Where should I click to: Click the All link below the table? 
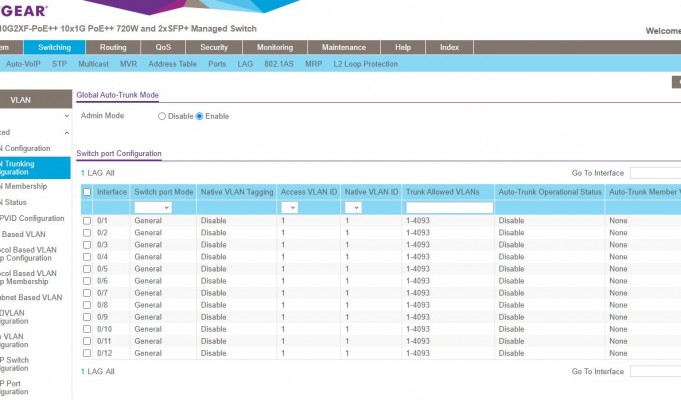click(x=110, y=371)
